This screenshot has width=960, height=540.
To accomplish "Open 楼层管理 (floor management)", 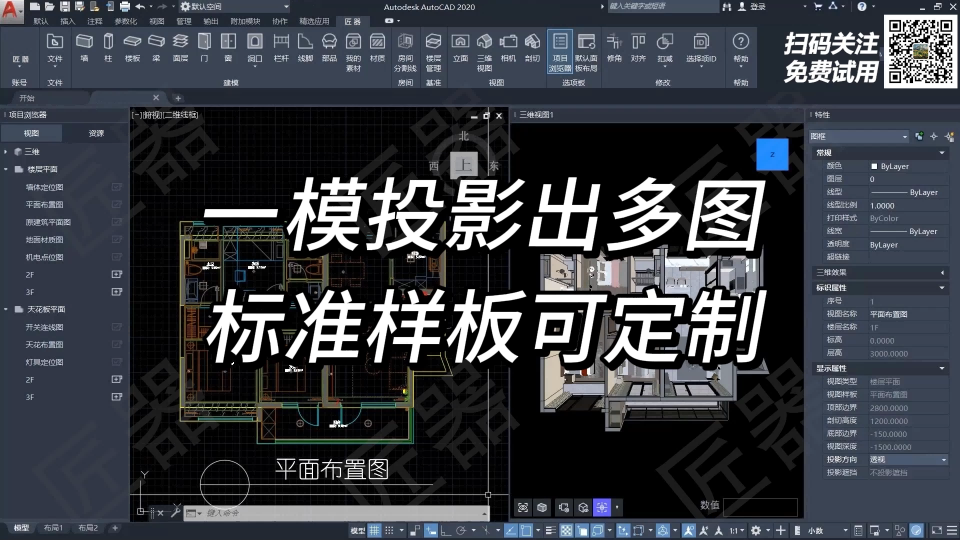I will click(x=433, y=52).
